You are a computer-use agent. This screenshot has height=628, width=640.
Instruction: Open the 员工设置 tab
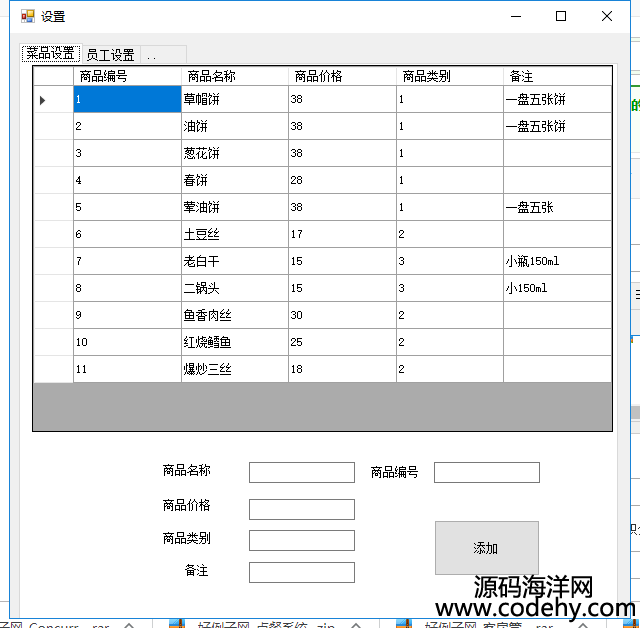pyautogui.click(x=111, y=55)
